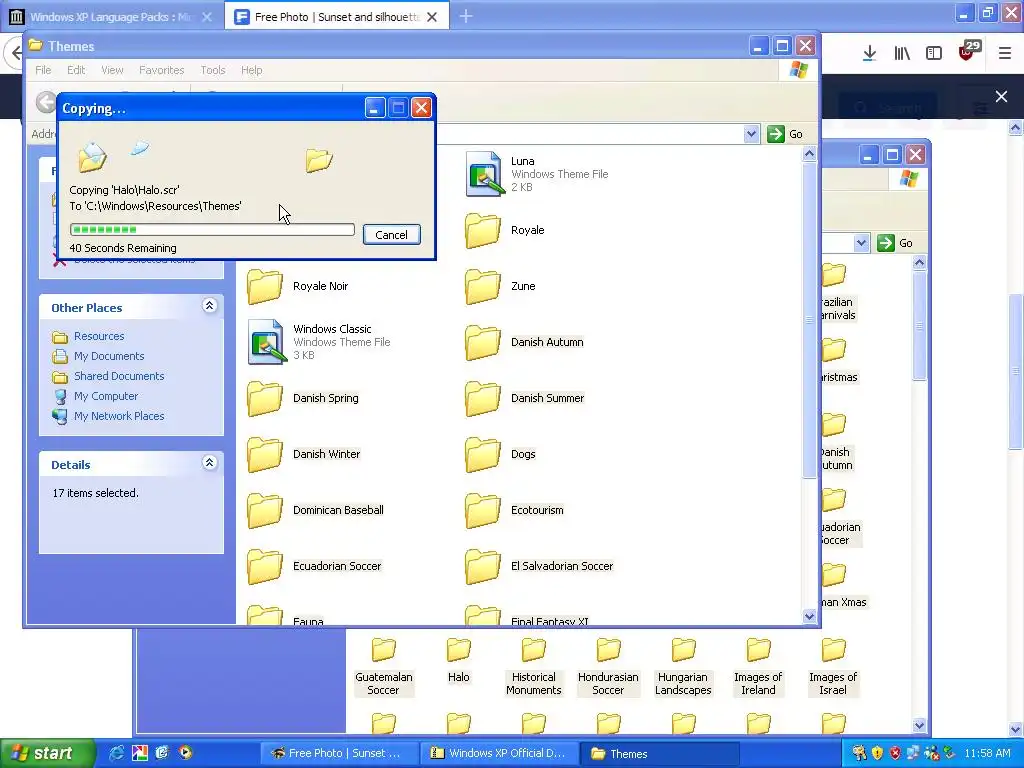
Task: Collapse the Other Places panel
Action: pyautogui.click(x=209, y=306)
